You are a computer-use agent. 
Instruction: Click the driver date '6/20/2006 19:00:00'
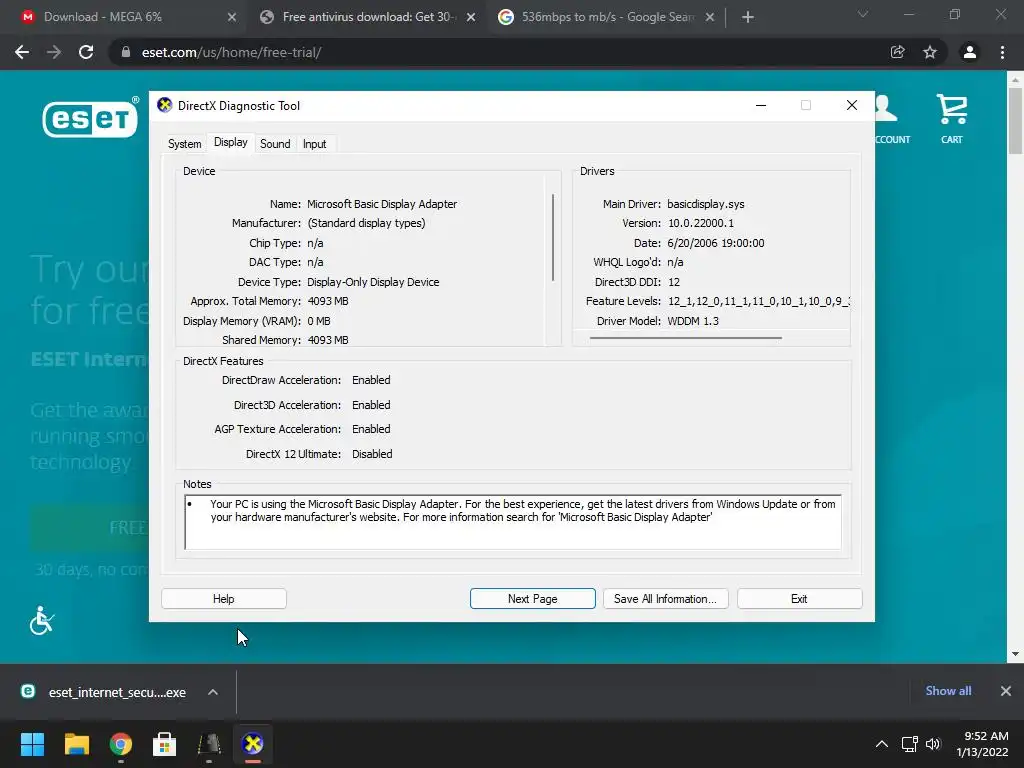pyautogui.click(x=716, y=243)
